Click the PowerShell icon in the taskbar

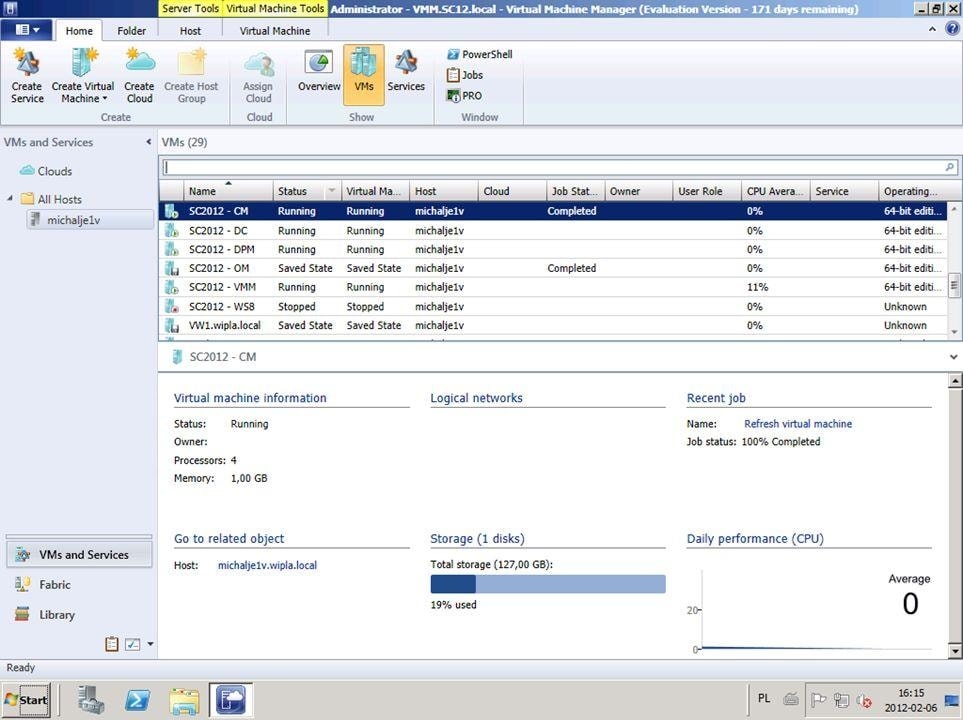click(138, 700)
